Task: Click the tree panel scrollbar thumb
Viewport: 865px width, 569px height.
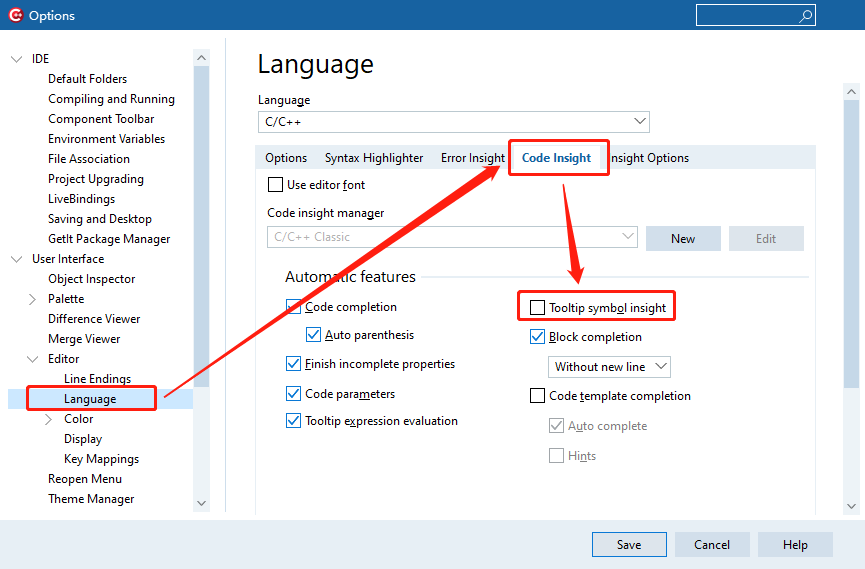Action: [201, 226]
